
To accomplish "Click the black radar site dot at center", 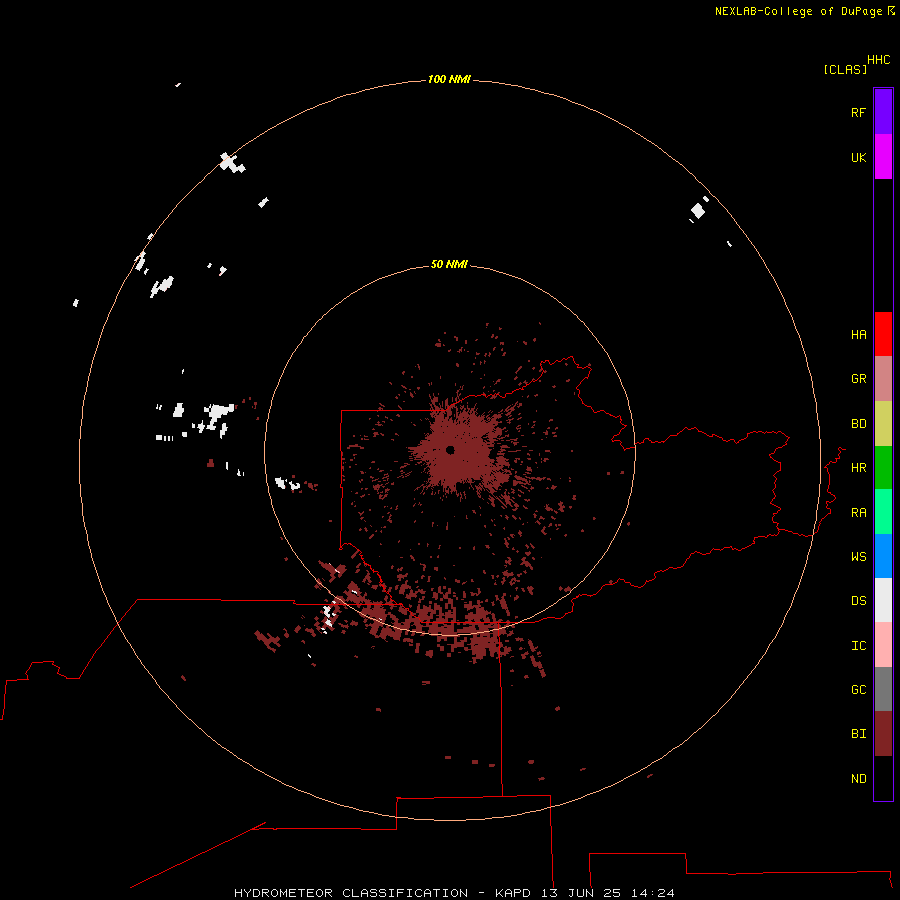I will (x=450, y=450).
